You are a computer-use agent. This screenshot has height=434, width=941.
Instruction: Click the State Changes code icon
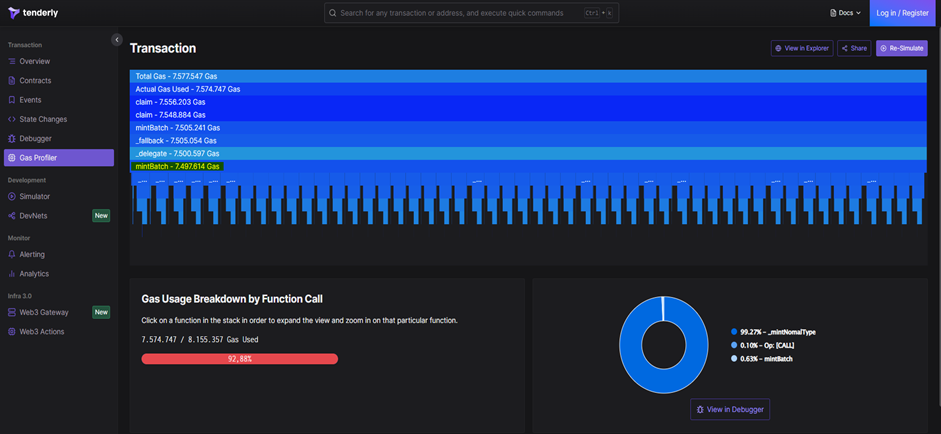point(12,119)
